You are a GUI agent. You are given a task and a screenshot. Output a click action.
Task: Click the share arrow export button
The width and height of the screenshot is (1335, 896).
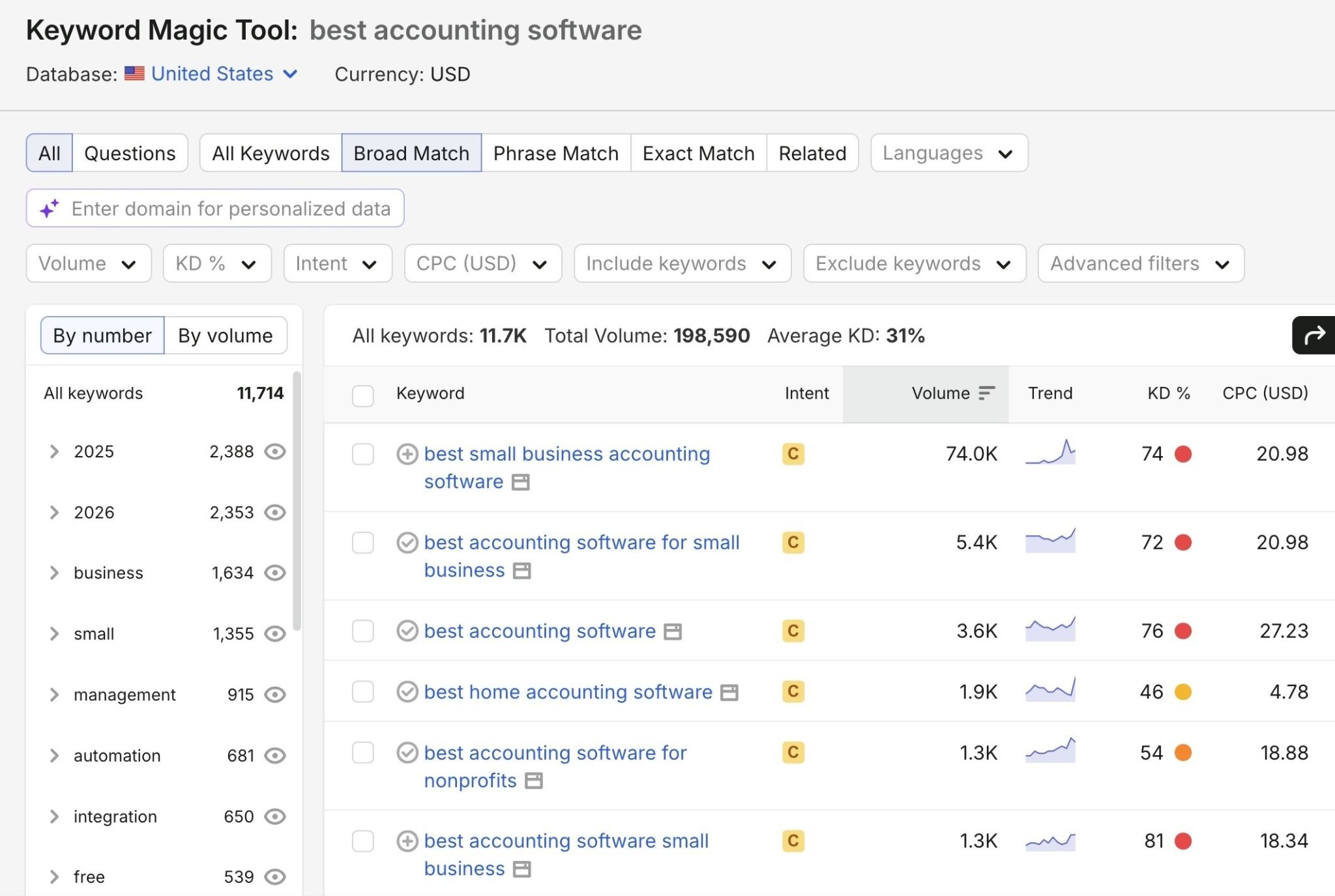click(x=1313, y=335)
